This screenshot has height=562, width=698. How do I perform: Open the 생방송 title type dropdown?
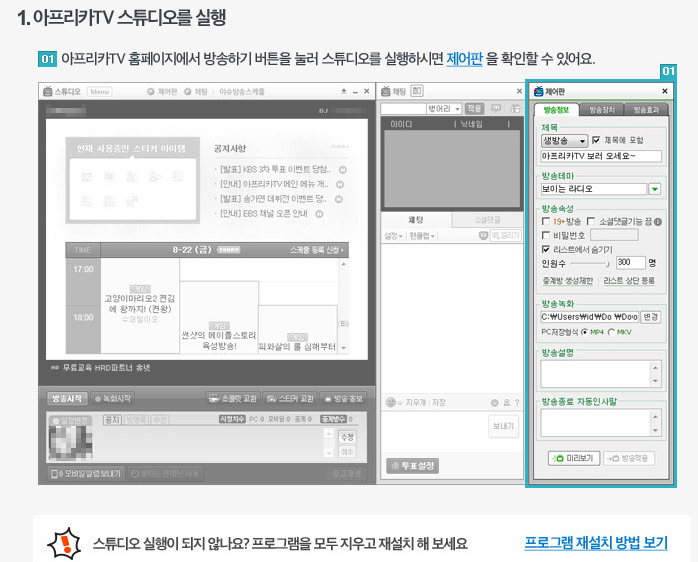pyautogui.click(x=564, y=141)
